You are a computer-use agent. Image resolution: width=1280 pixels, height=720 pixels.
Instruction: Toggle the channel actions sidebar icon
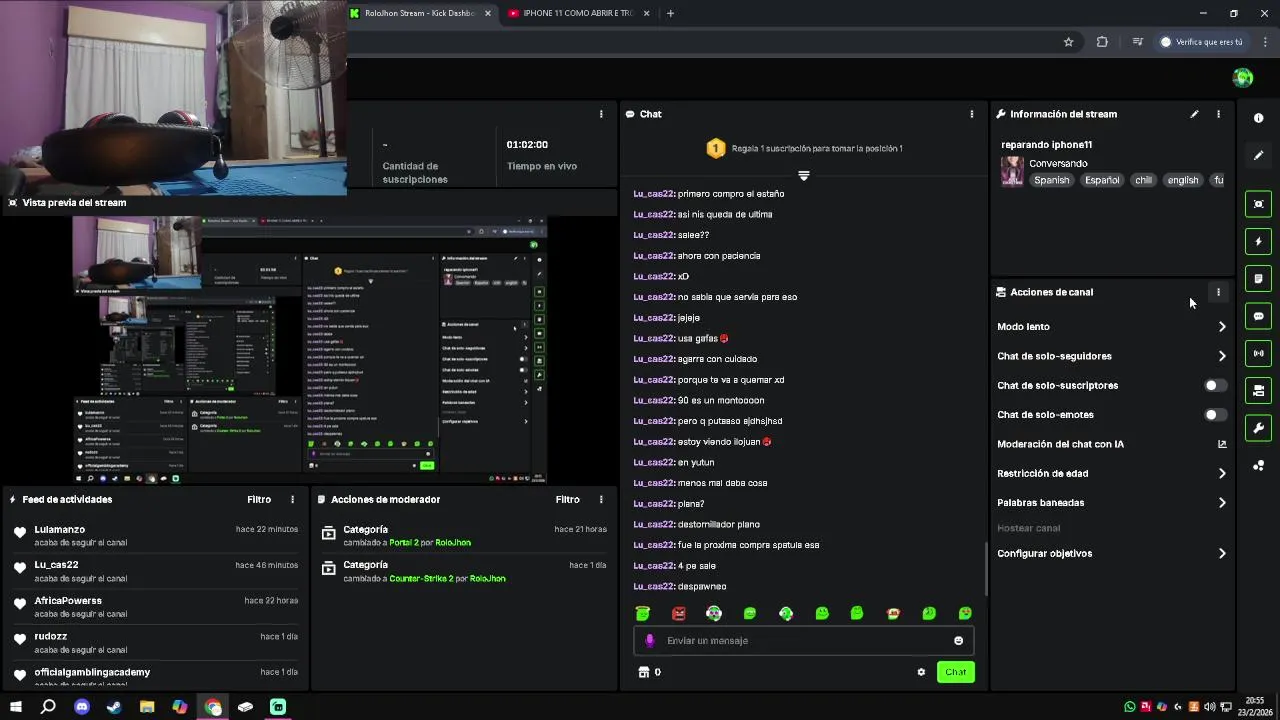(x=1258, y=390)
